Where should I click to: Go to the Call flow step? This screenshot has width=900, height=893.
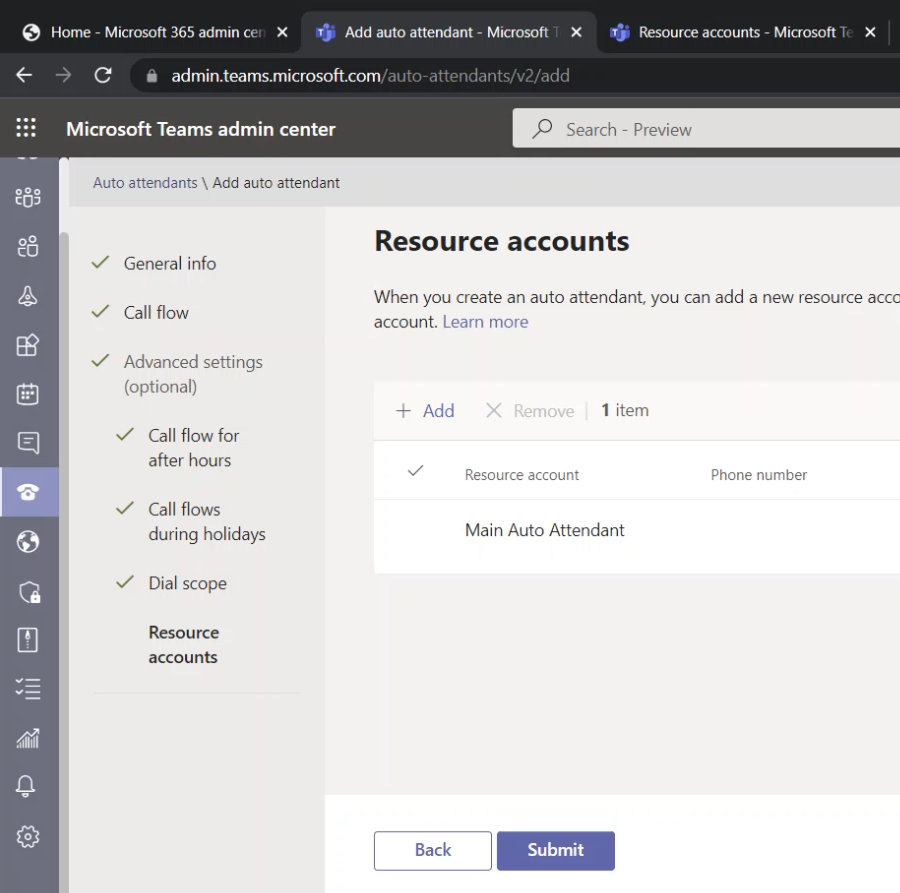(x=156, y=313)
